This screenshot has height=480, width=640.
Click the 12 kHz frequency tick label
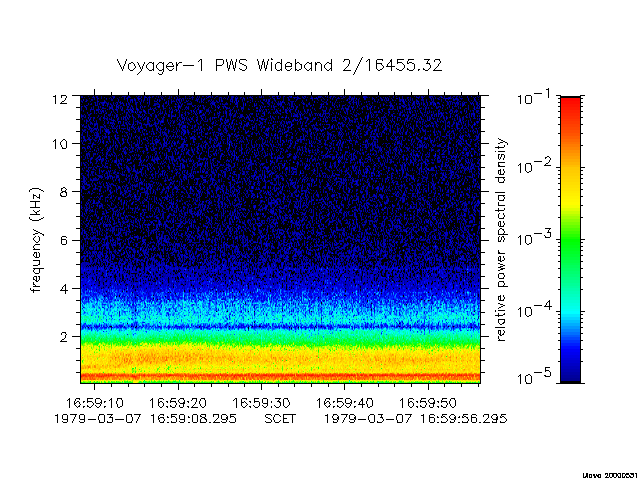click(x=60, y=99)
